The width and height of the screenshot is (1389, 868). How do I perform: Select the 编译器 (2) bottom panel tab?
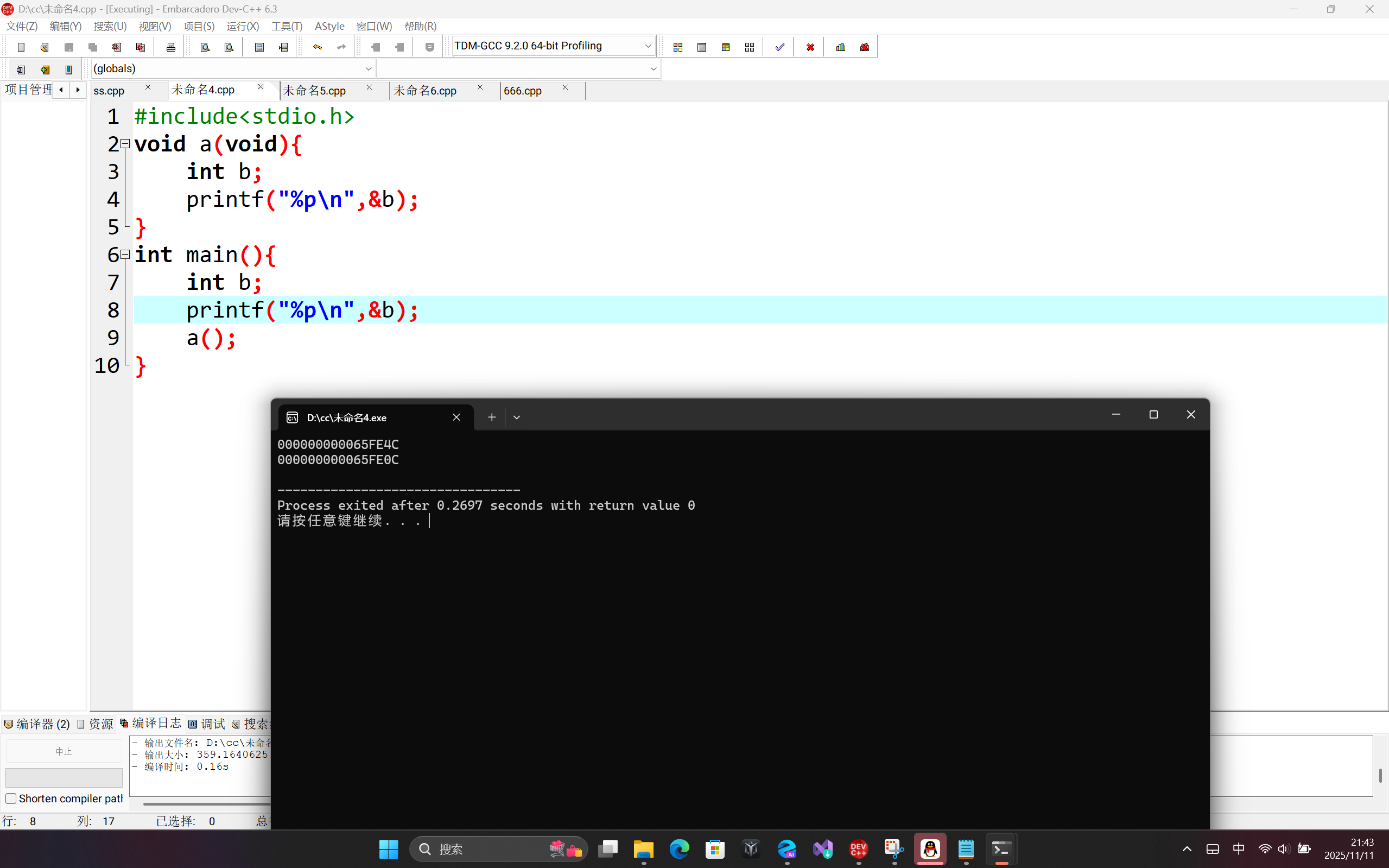tap(37, 724)
